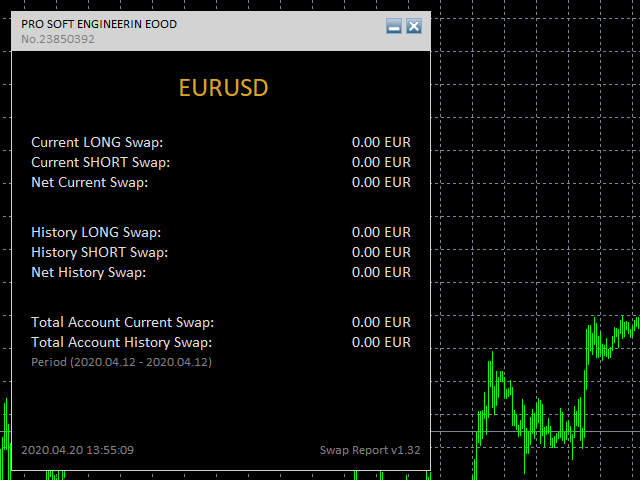Click the Current LONG Swap value 0.00 EUR
640x480 pixels.
point(381,142)
